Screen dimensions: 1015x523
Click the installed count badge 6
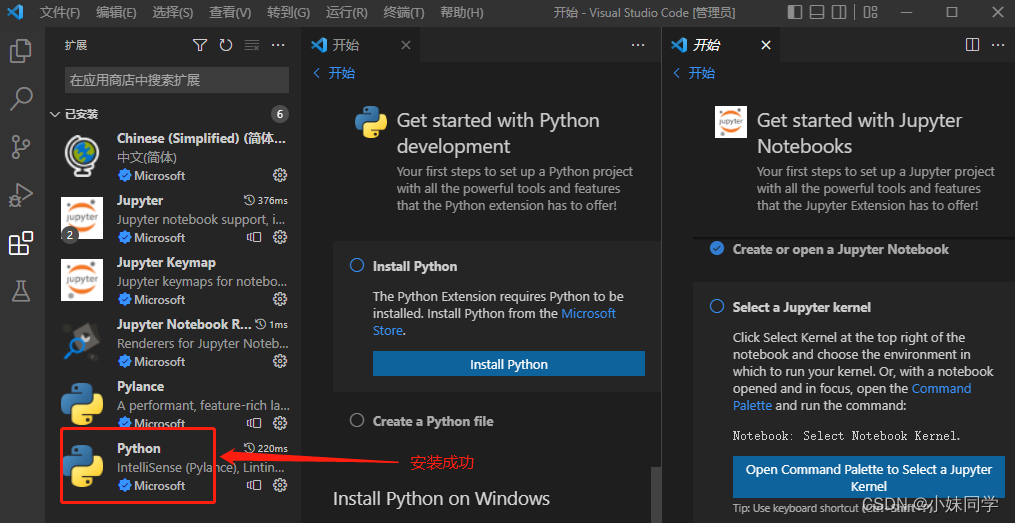click(280, 115)
